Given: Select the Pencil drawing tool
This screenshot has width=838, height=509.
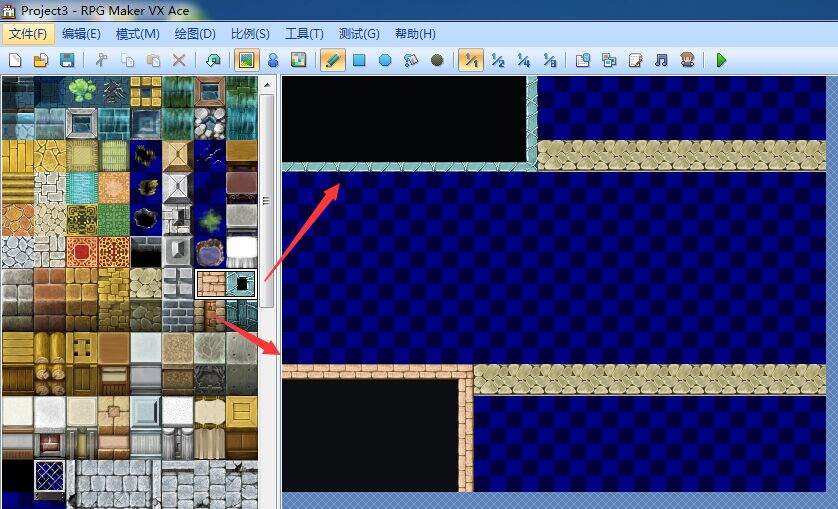Looking at the screenshot, I should coord(332,60).
